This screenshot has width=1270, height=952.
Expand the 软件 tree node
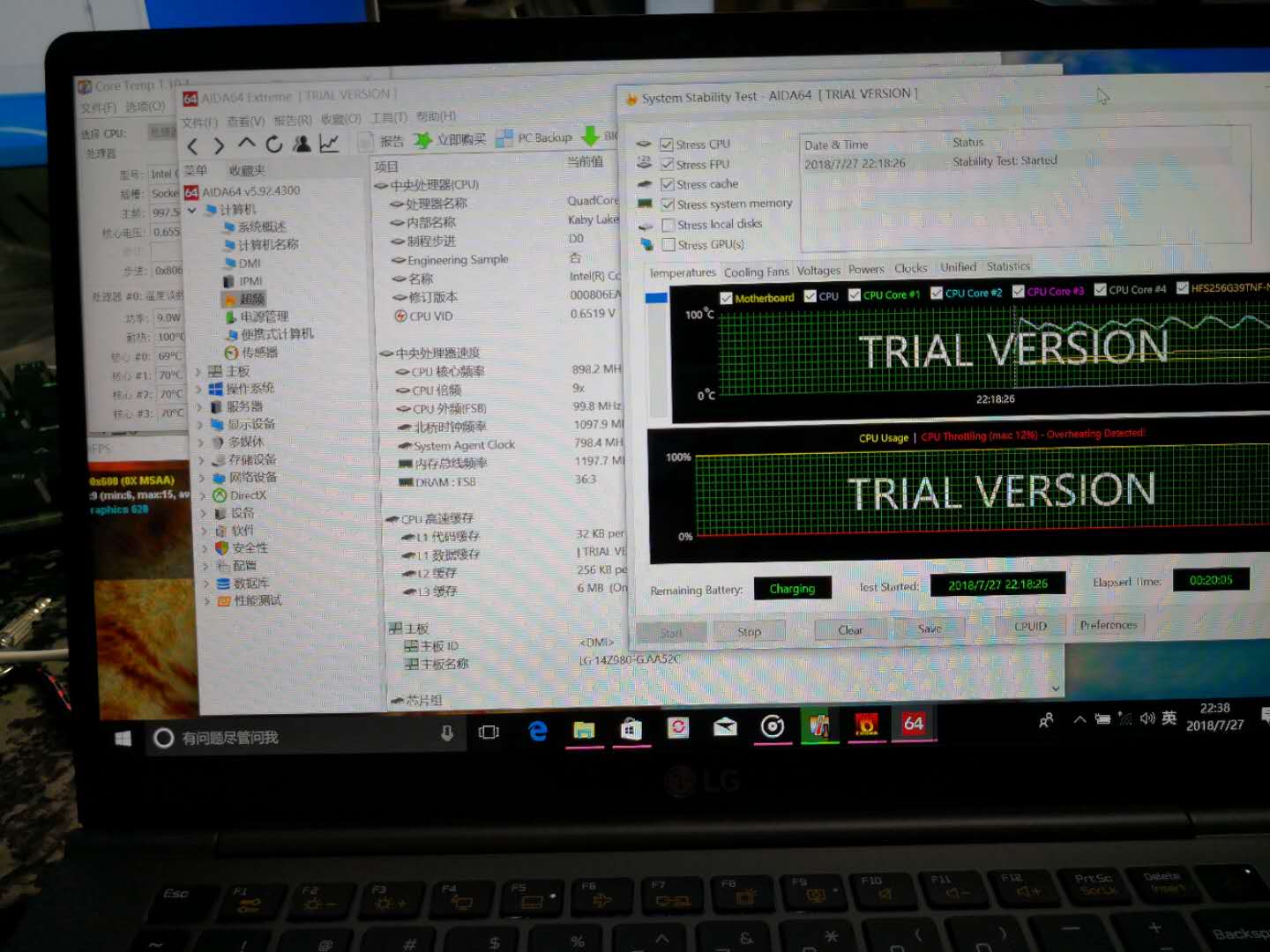(204, 531)
